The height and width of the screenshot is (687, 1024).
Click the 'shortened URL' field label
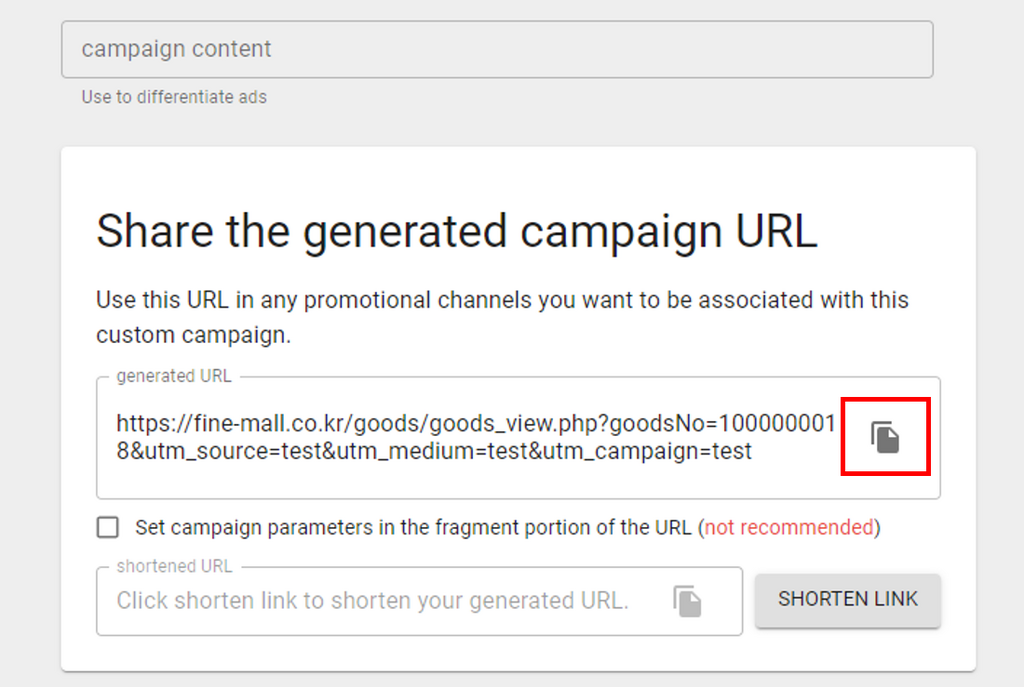pyautogui.click(x=174, y=566)
